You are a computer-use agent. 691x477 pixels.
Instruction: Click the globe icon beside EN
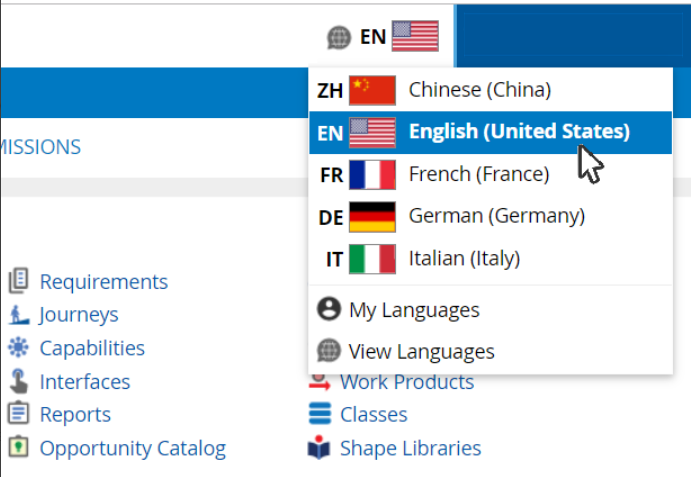click(x=339, y=38)
